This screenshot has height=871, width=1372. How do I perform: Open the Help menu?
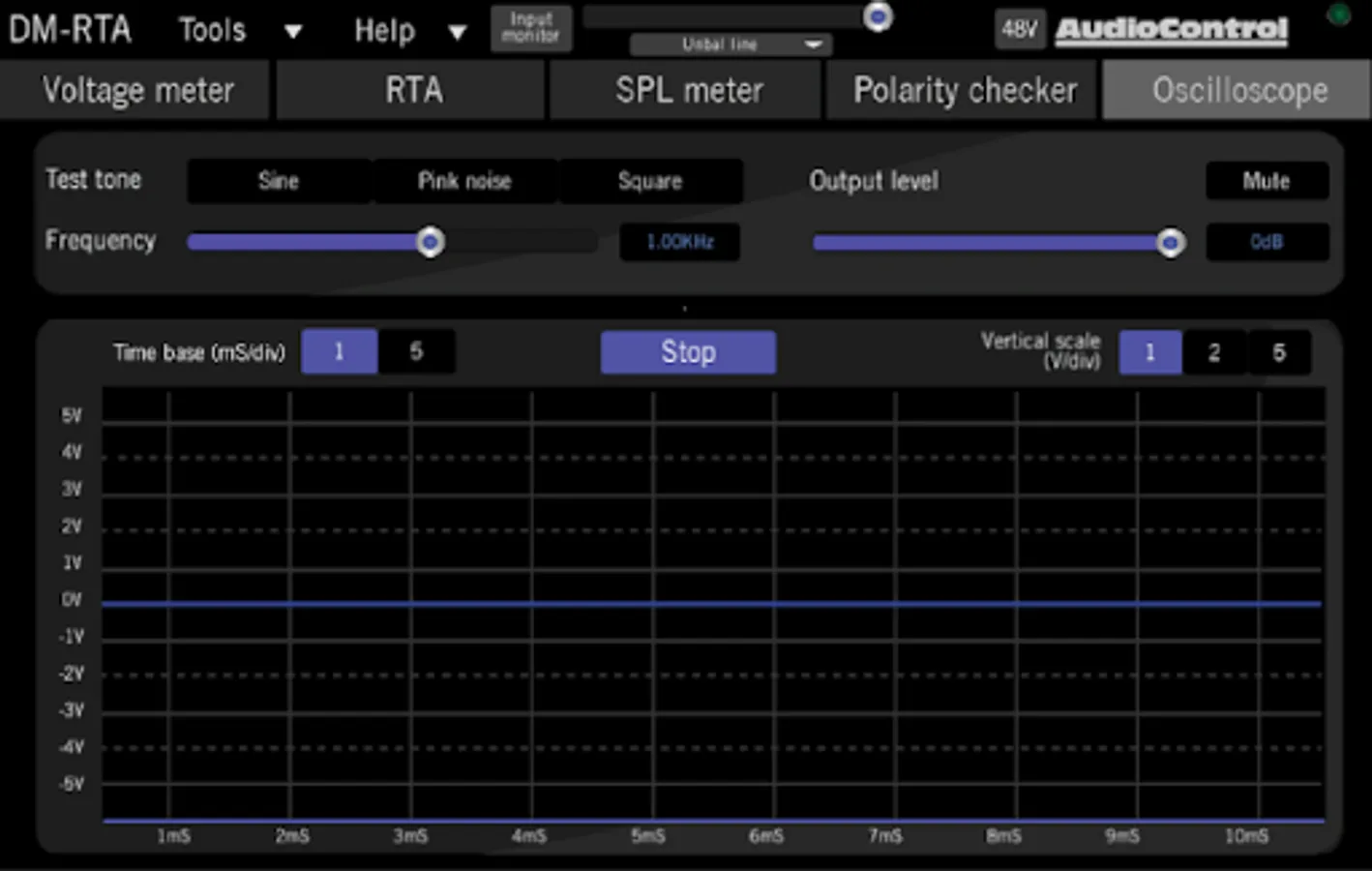pyautogui.click(x=384, y=30)
